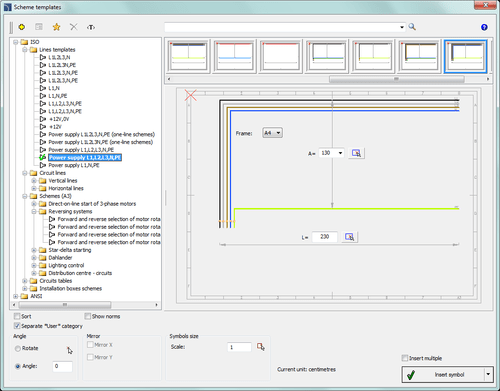This screenshot has height=391, width=500.
Task: Click the scale pick icon beside Scale field
Action: (261, 347)
